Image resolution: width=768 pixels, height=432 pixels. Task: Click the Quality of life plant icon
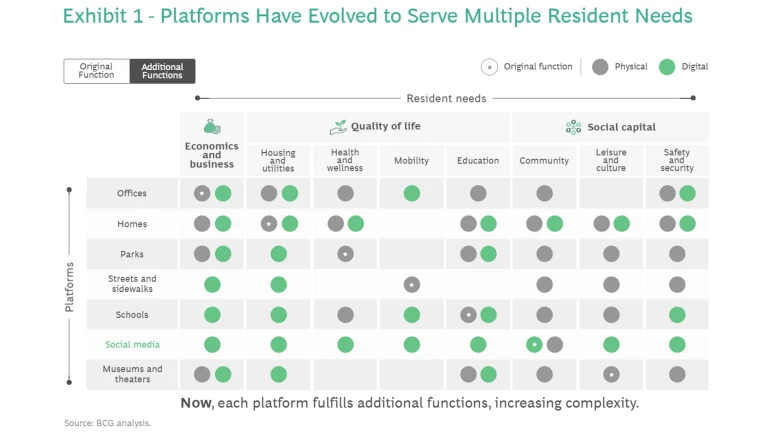[x=340, y=127]
